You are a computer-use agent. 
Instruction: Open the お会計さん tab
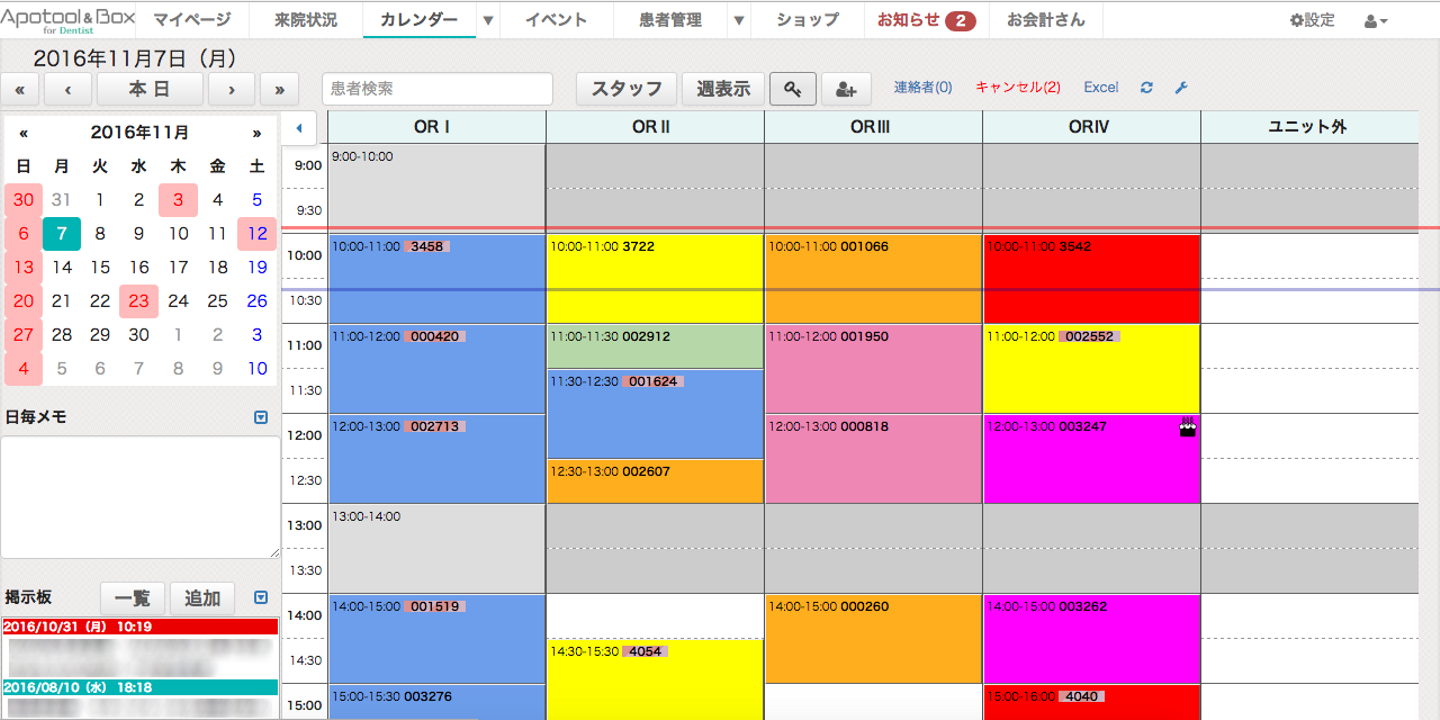point(1045,20)
